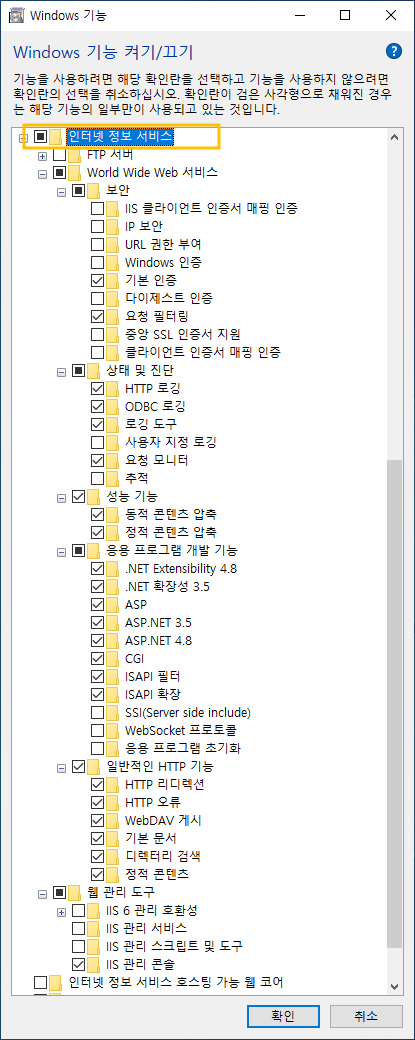Collapse the 성능 기능 node
The width and height of the screenshot is (415, 1040).
click(62, 496)
